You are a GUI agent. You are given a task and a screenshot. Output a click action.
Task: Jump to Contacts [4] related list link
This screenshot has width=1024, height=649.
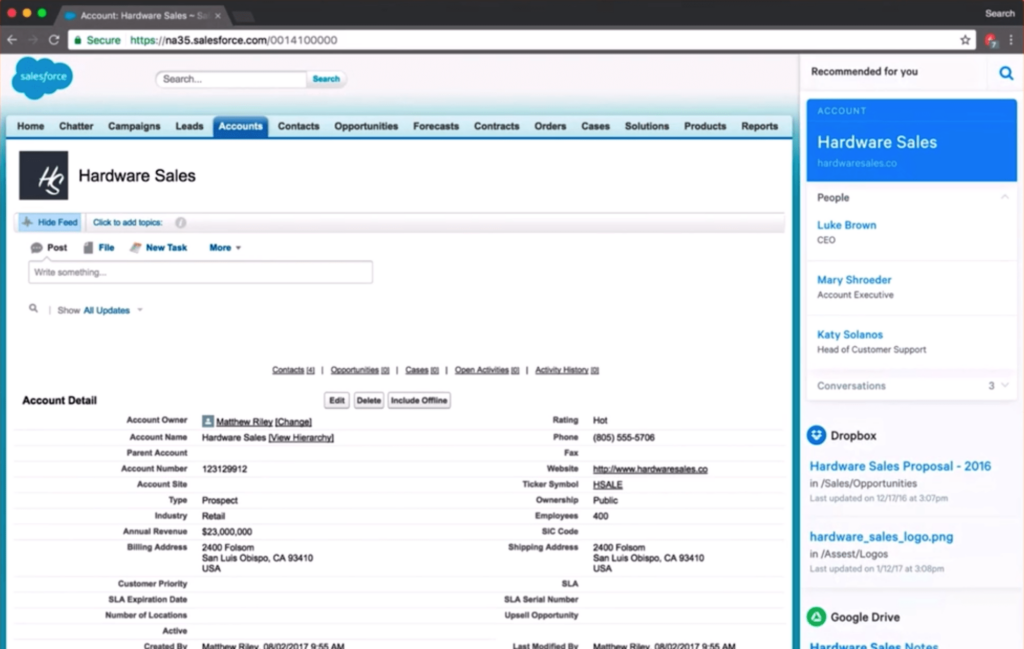click(x=293, y=370)
